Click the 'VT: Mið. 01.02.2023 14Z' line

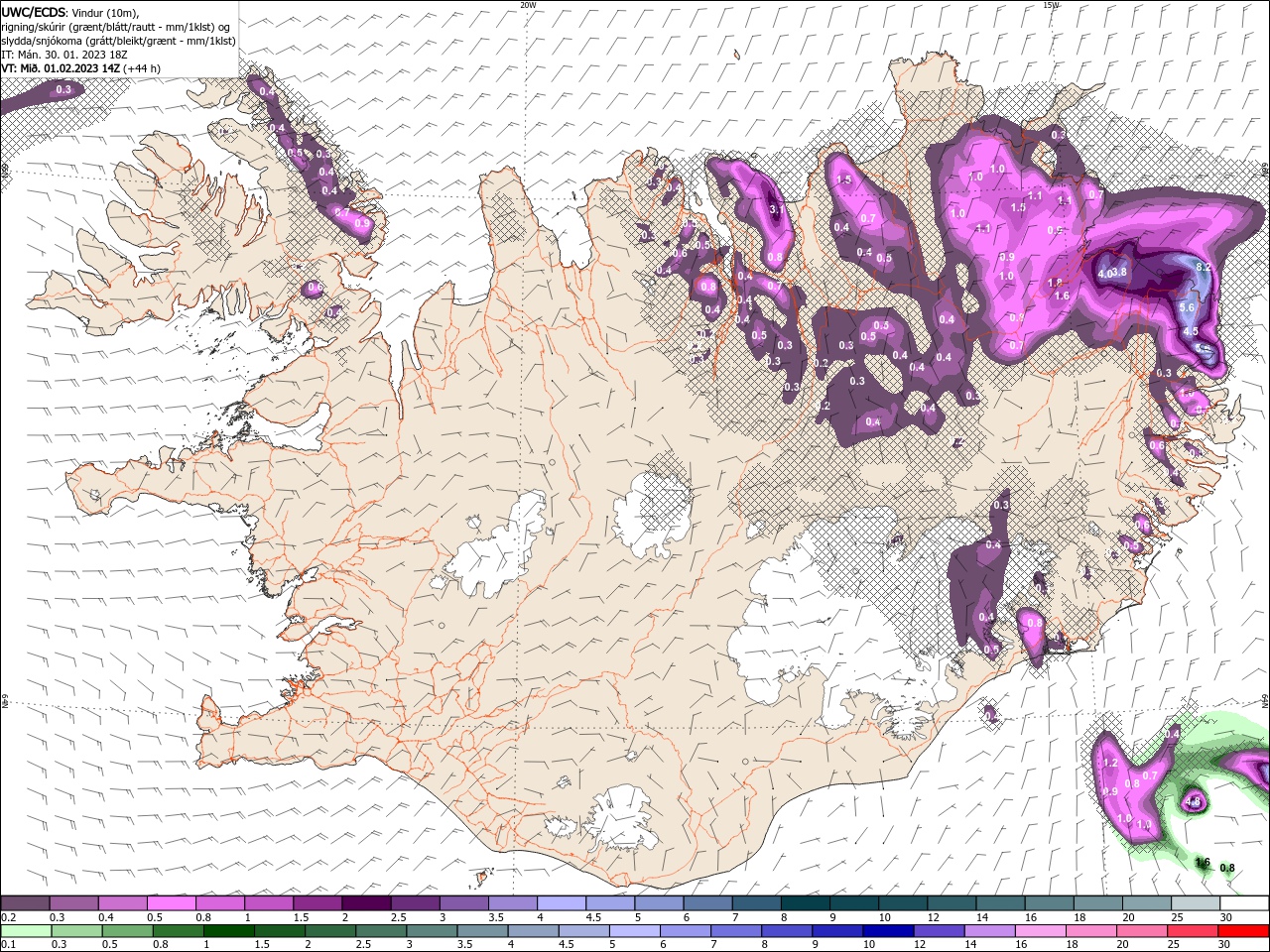click(61, 68)
